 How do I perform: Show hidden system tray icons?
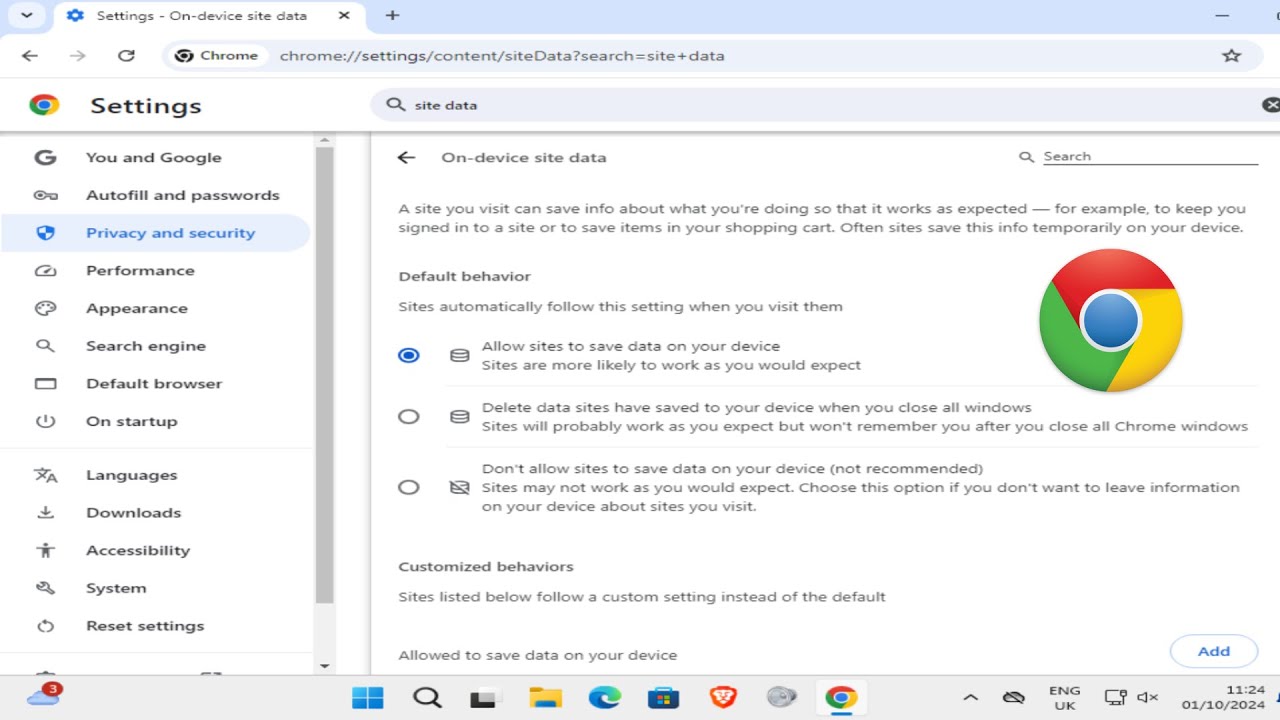coord(970,698)
